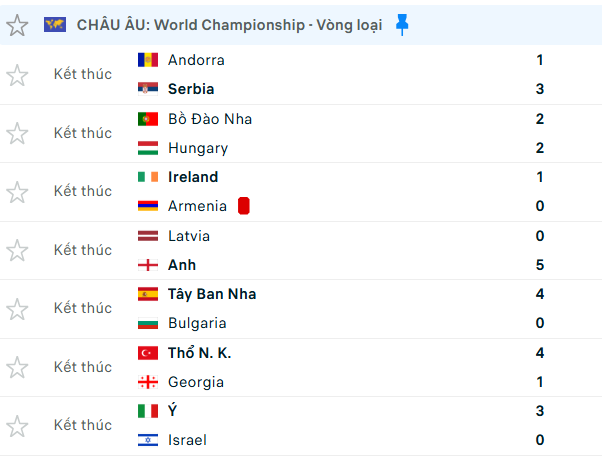602x459 pixels.
Task: Mark Latvia vs Anh match as favorite
Action: tap(17, 250)
